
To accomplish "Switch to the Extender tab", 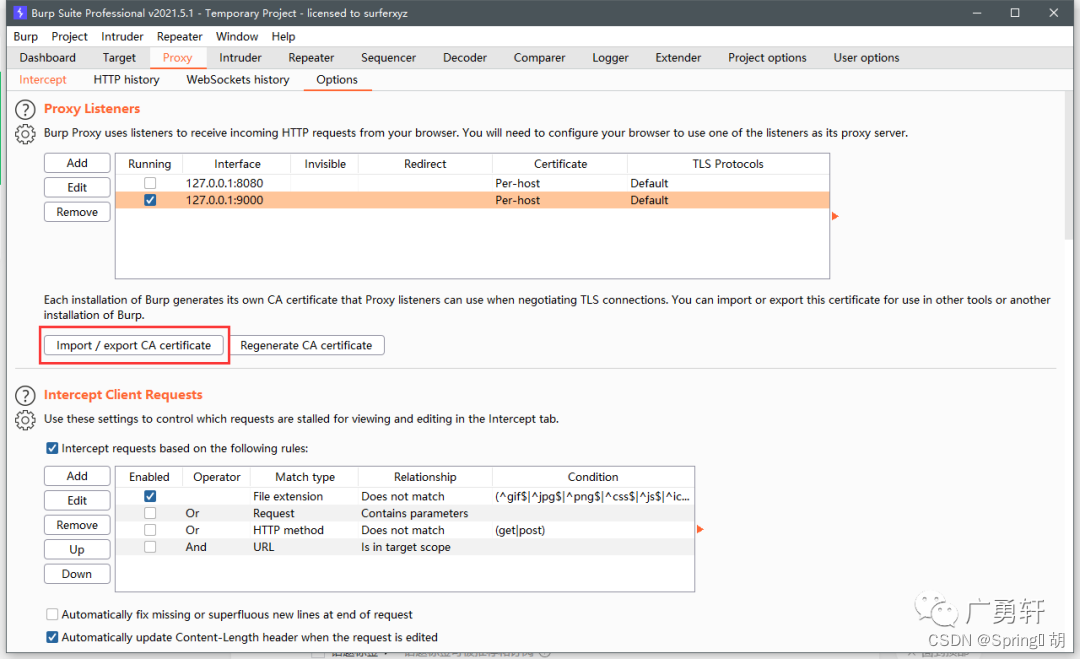I will [678, 58].
